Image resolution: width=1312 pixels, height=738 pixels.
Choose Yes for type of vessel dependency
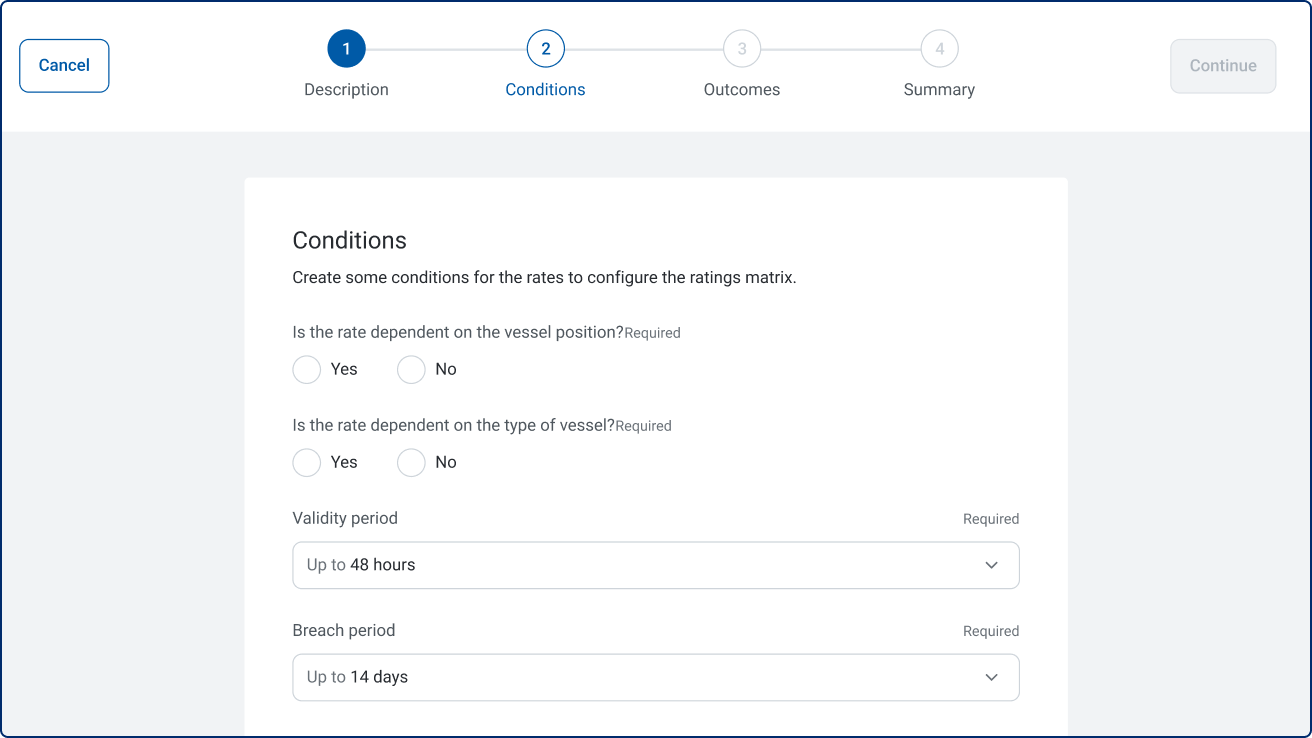coord(307,463)
